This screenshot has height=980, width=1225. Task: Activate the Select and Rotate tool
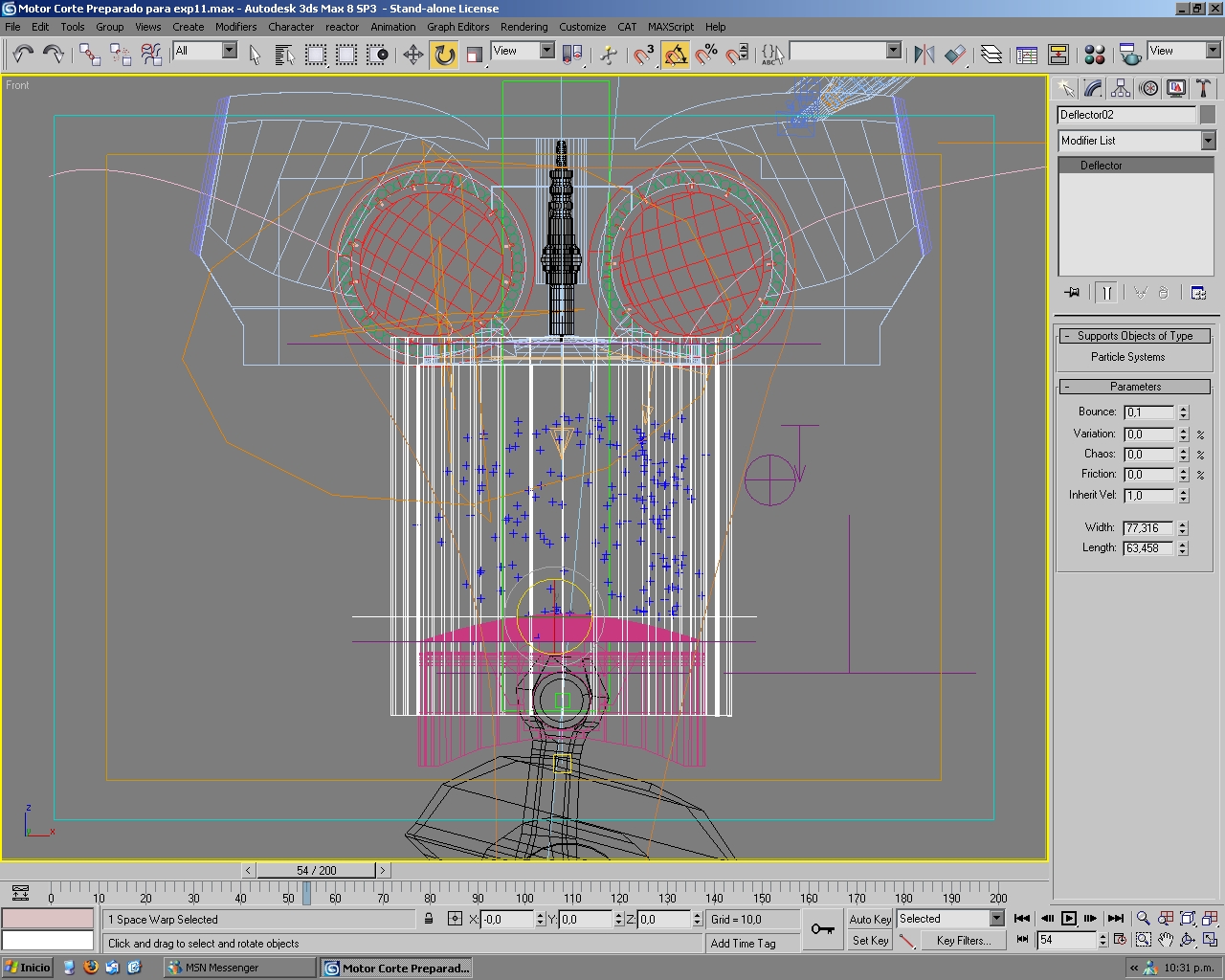pos(444,55)
